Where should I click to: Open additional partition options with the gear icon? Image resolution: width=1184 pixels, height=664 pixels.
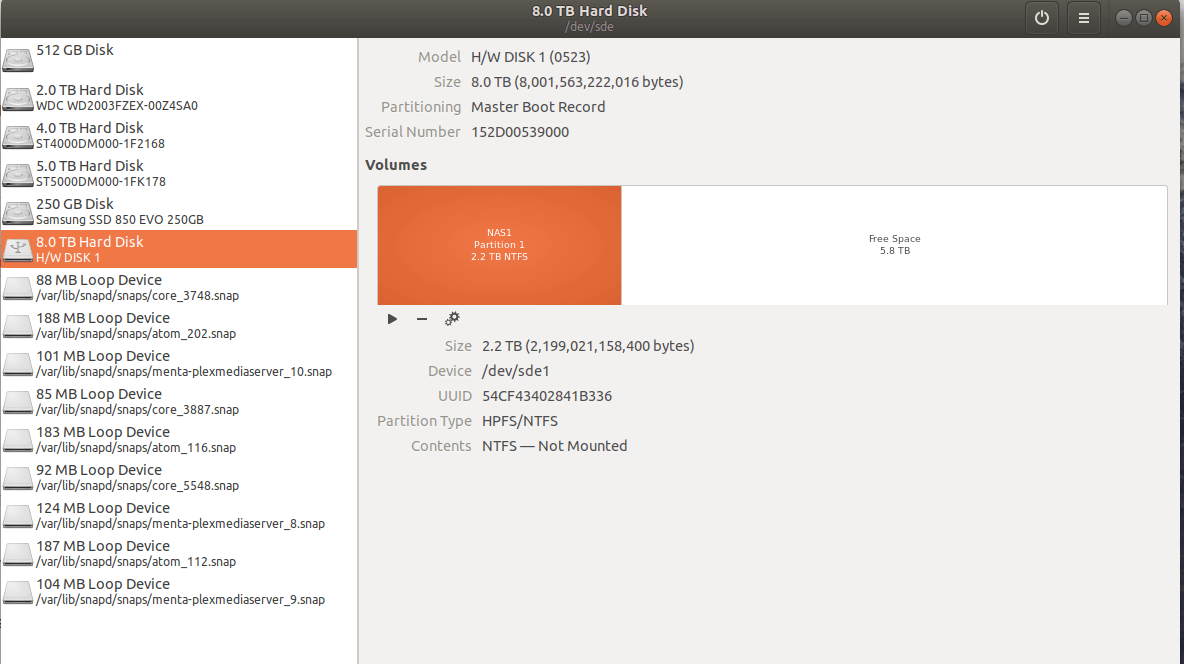[x=452, y=318]
